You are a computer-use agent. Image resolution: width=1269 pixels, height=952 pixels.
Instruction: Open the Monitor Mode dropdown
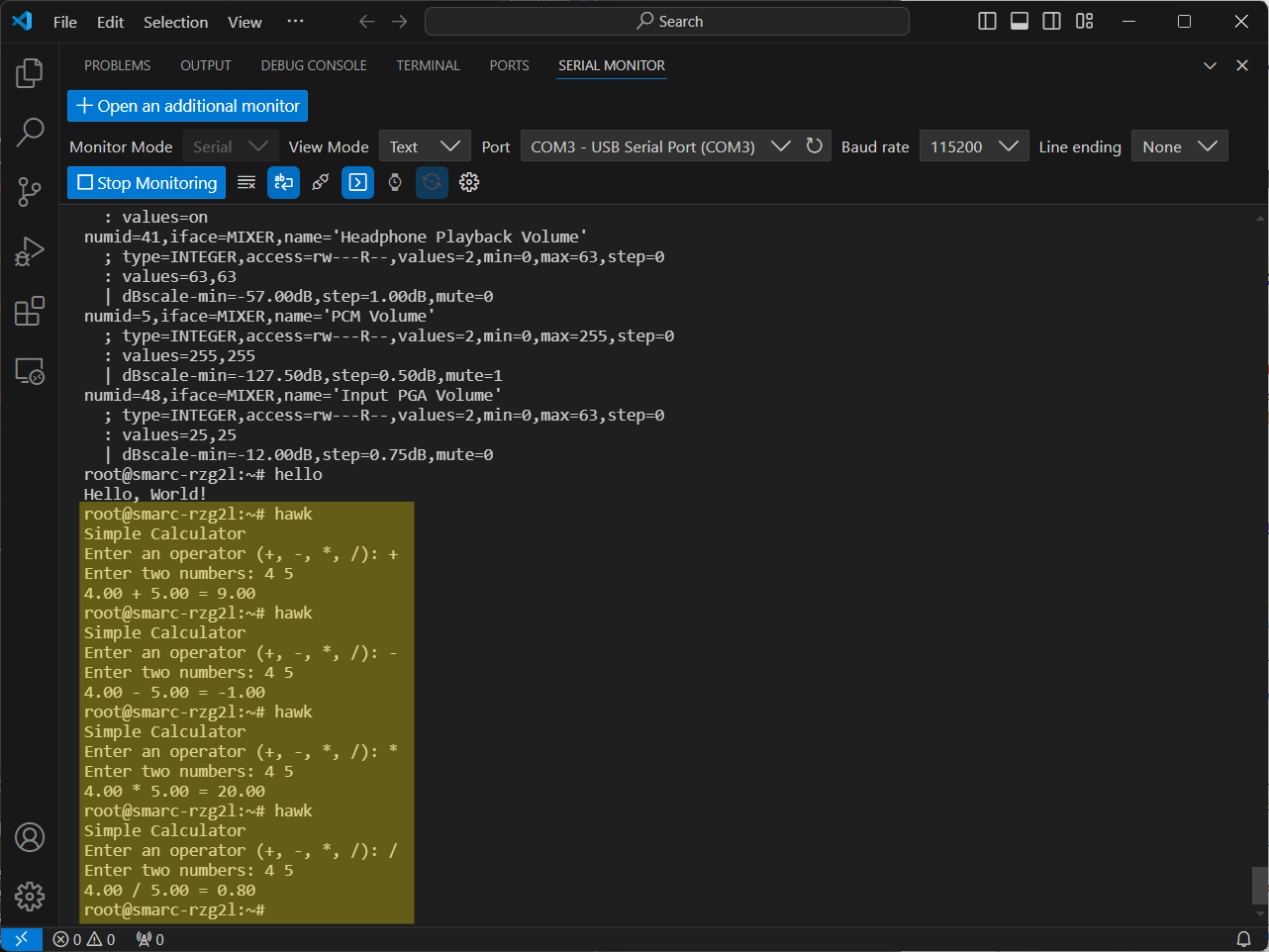[231, 146]
